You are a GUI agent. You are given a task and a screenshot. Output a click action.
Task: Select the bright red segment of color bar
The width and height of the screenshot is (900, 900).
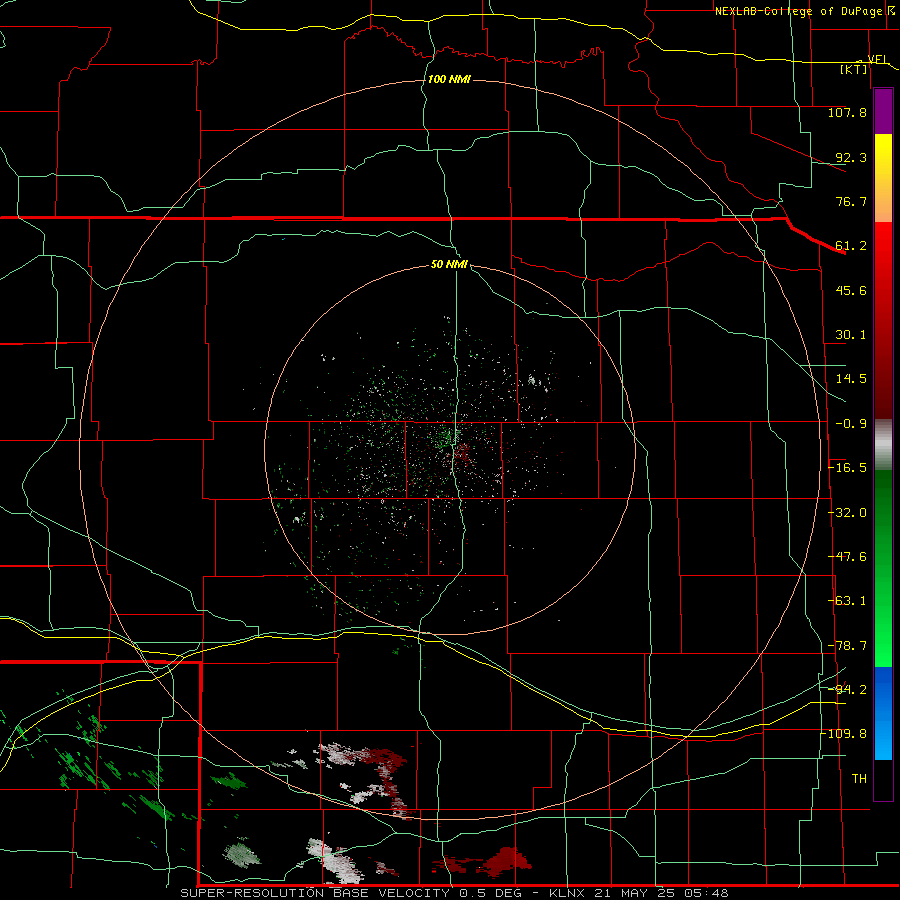(883, 320)
